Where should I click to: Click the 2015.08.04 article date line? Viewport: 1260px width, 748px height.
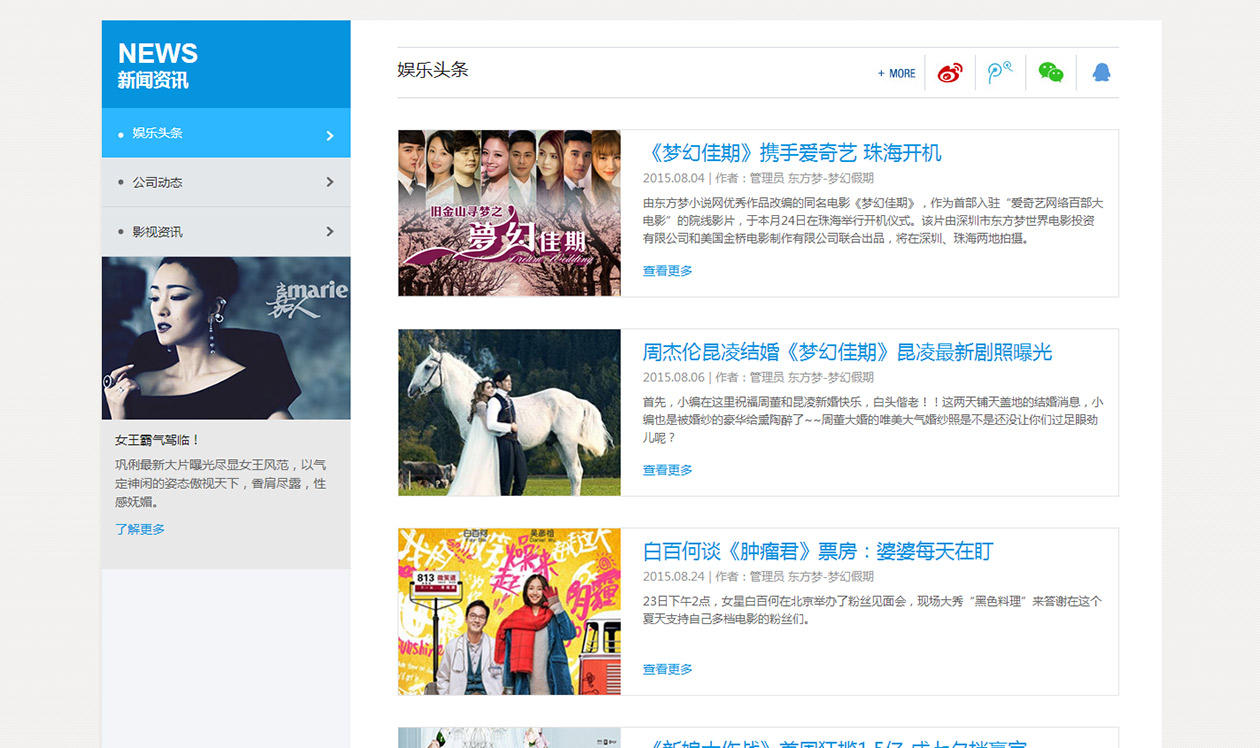pyautogui.click(x=758, y=178)
